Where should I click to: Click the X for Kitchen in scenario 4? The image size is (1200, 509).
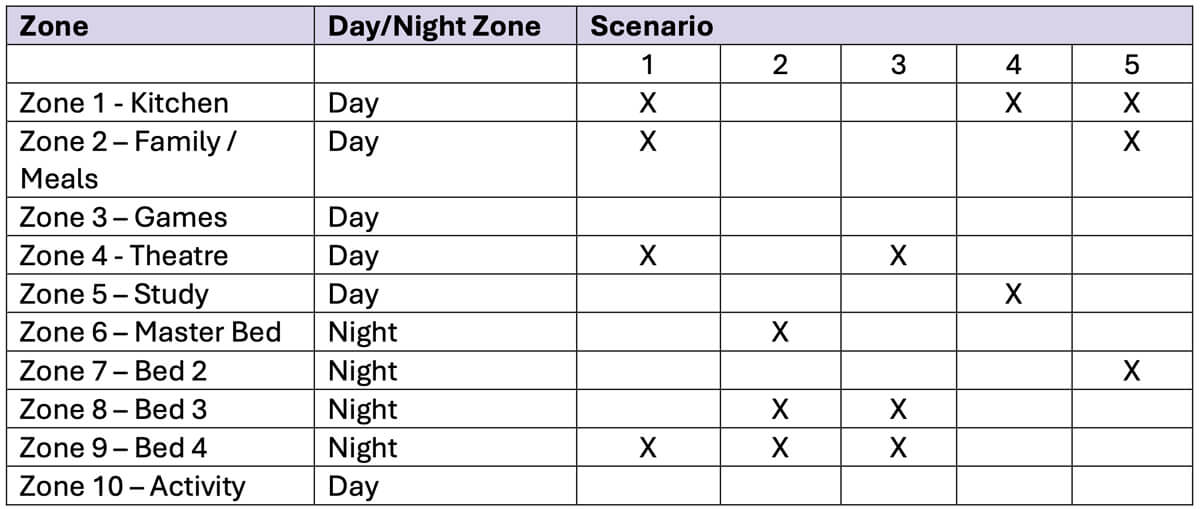click(x=1013, y=103)
